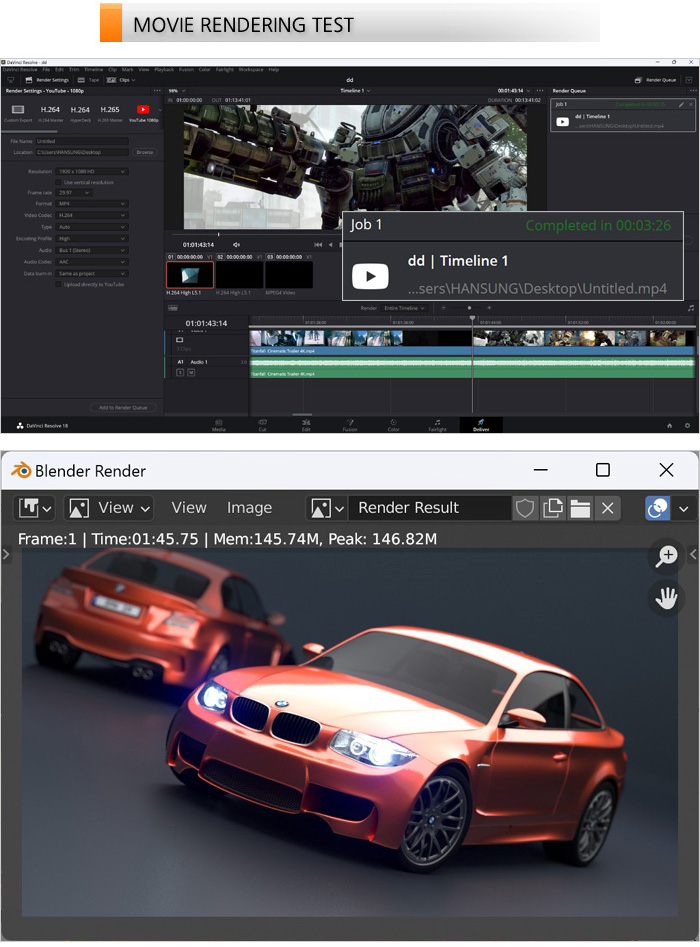Mute Audio 1 track with M button
This screenshot has height=947, width=700.
pyautogui.click(x=190, y=372)
